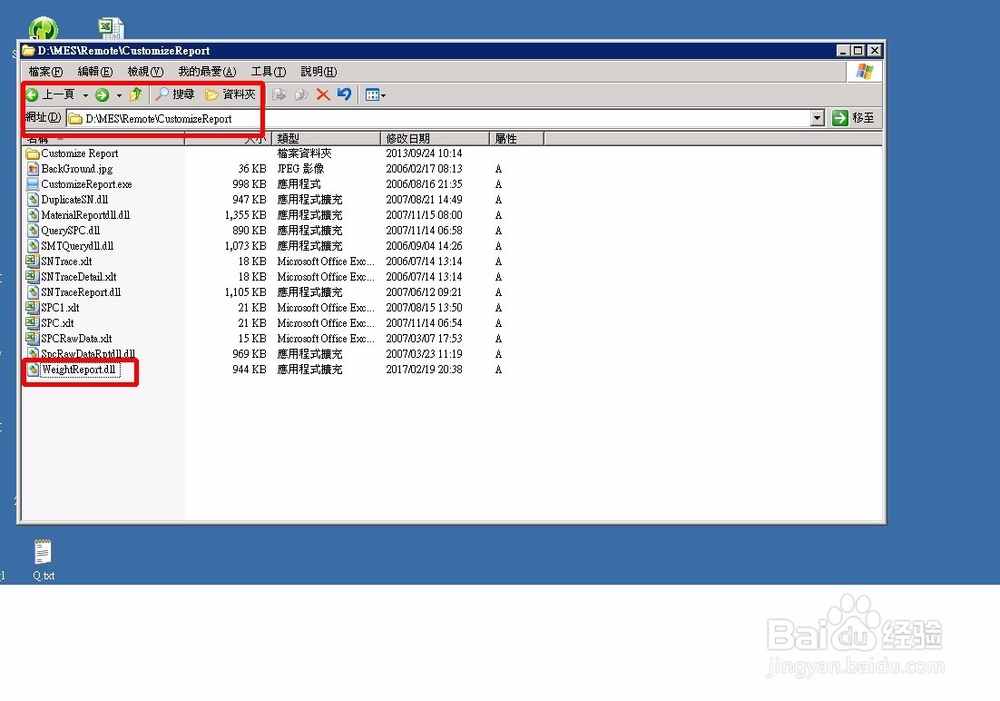The width and height of the screenshot is (1000, 701).
Task: Click the WeightReport.dll file name
Action: click(78, 369)
